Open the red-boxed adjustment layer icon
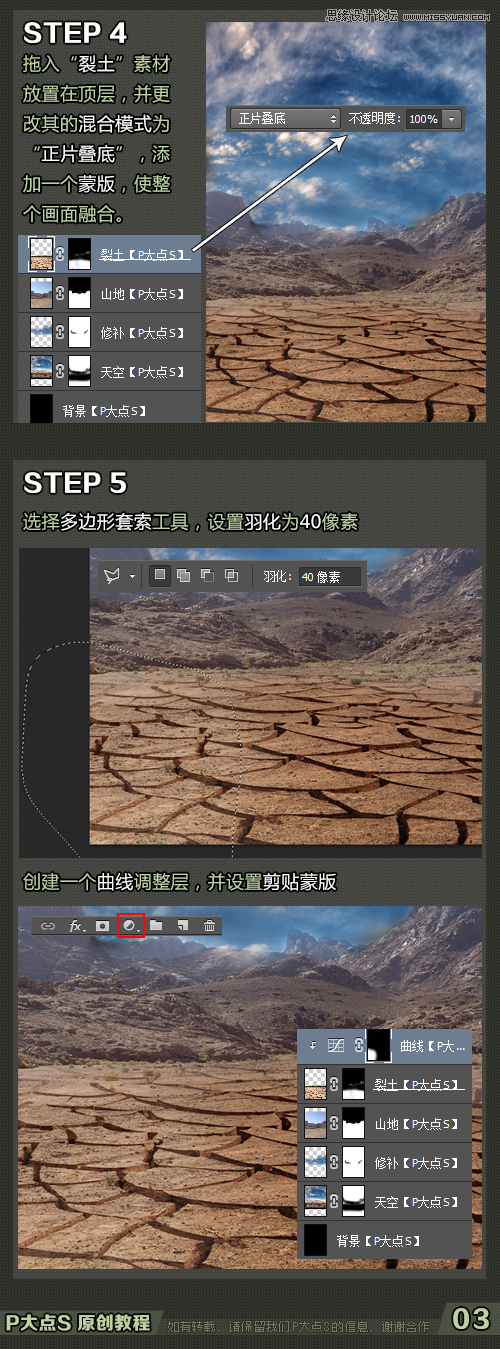This screenshot has width=500, height=1349. [131, 926]
